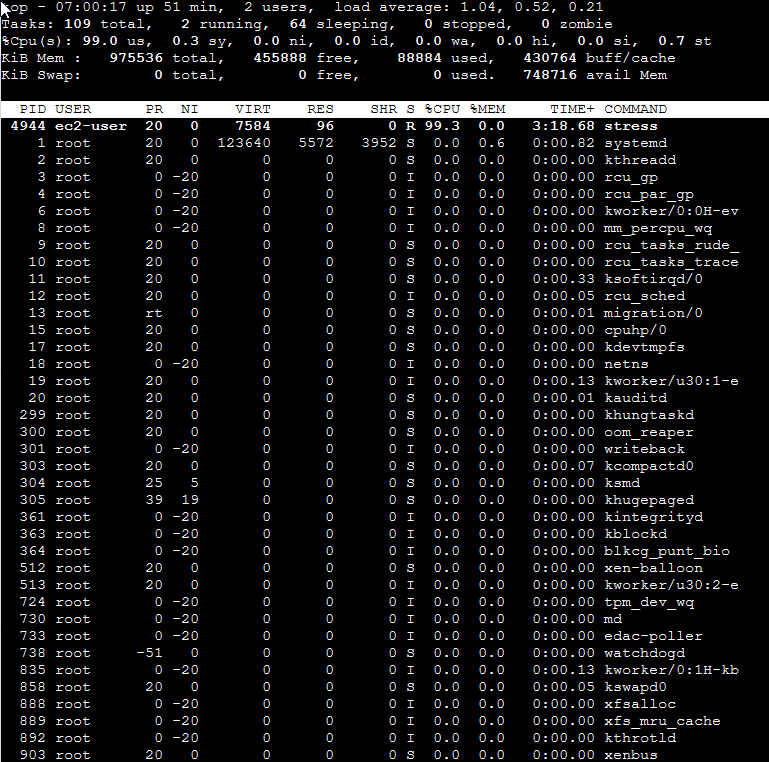The image size is (769, 762).
Task: Select the kworker/0:0H-ev process
Action: coord(671,211)
